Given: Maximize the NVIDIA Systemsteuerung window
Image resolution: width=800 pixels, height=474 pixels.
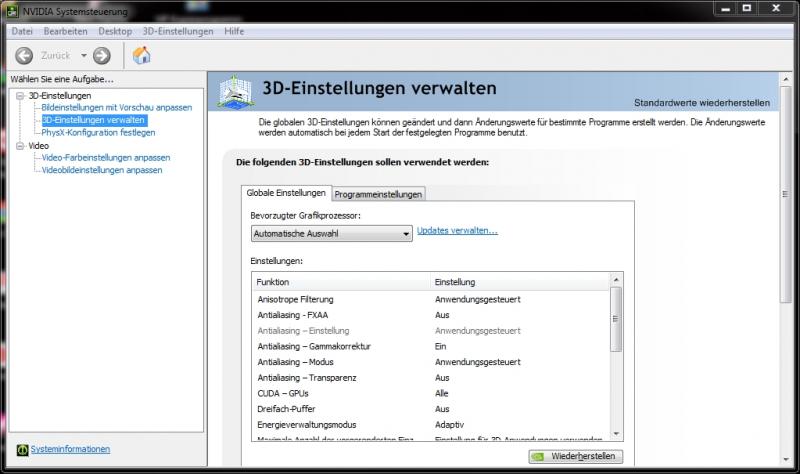Looking at the screenshot, I should point(747,8).
